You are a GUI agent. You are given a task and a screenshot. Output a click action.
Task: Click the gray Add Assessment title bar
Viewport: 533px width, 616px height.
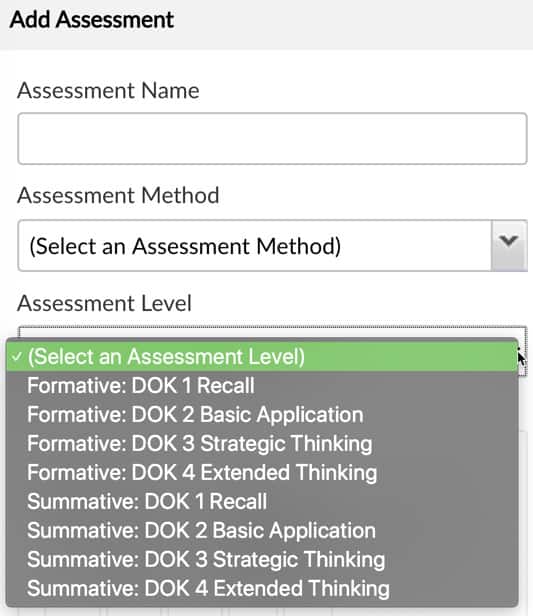point(266,24)
